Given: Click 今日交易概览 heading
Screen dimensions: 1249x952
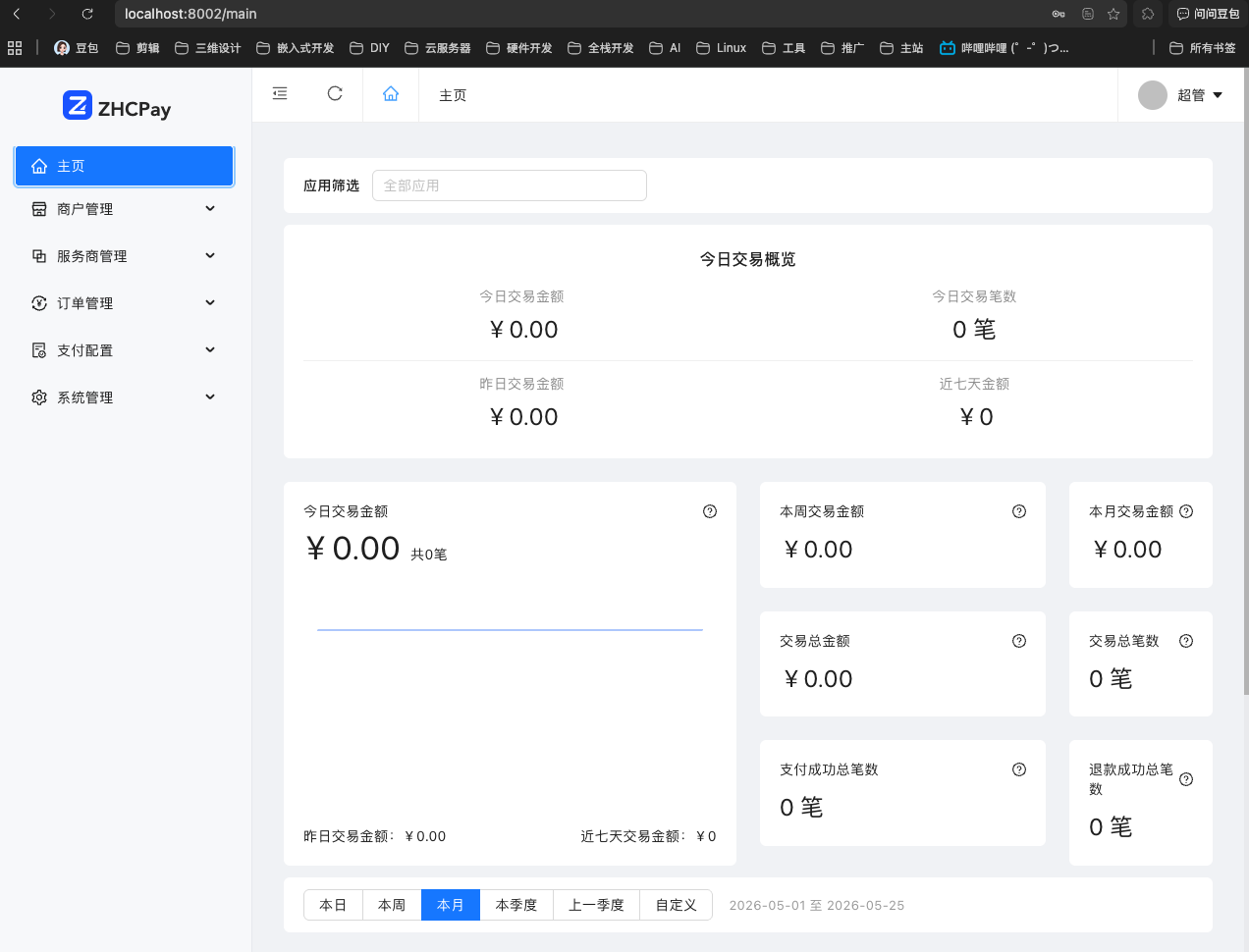Looking at the screenshot, I should [x=747, y=259].
